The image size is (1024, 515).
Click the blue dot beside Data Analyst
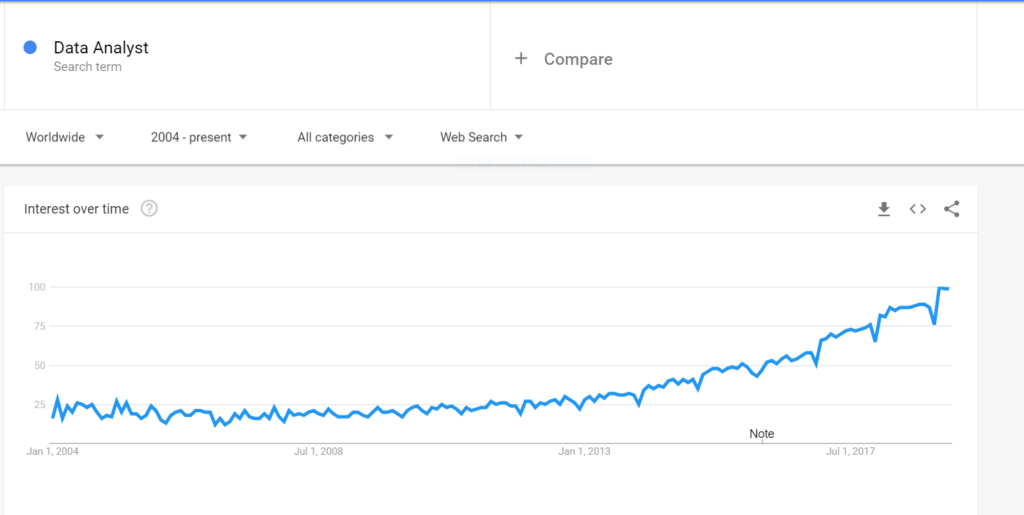pos(29,48)
